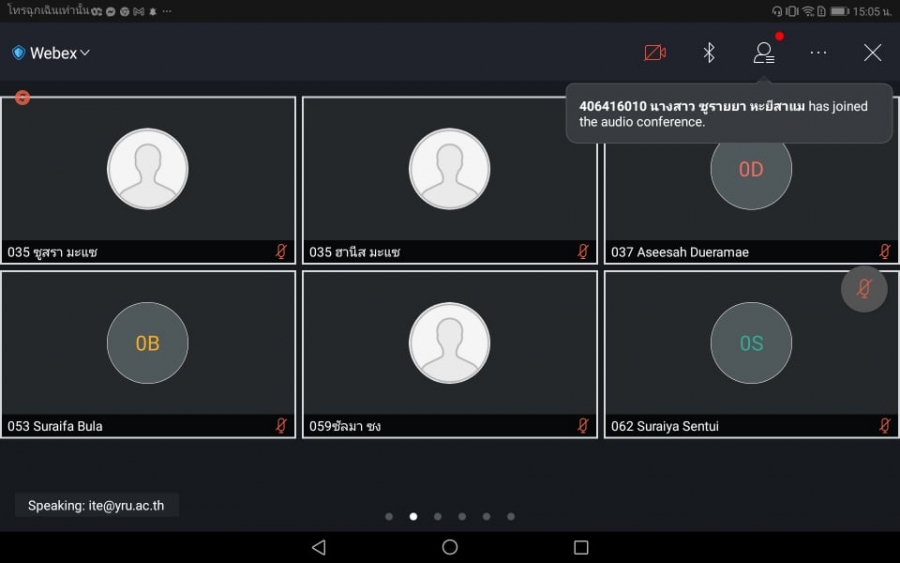Jump to the third page dot
The image size is (900, 563).
click(438, 517)
